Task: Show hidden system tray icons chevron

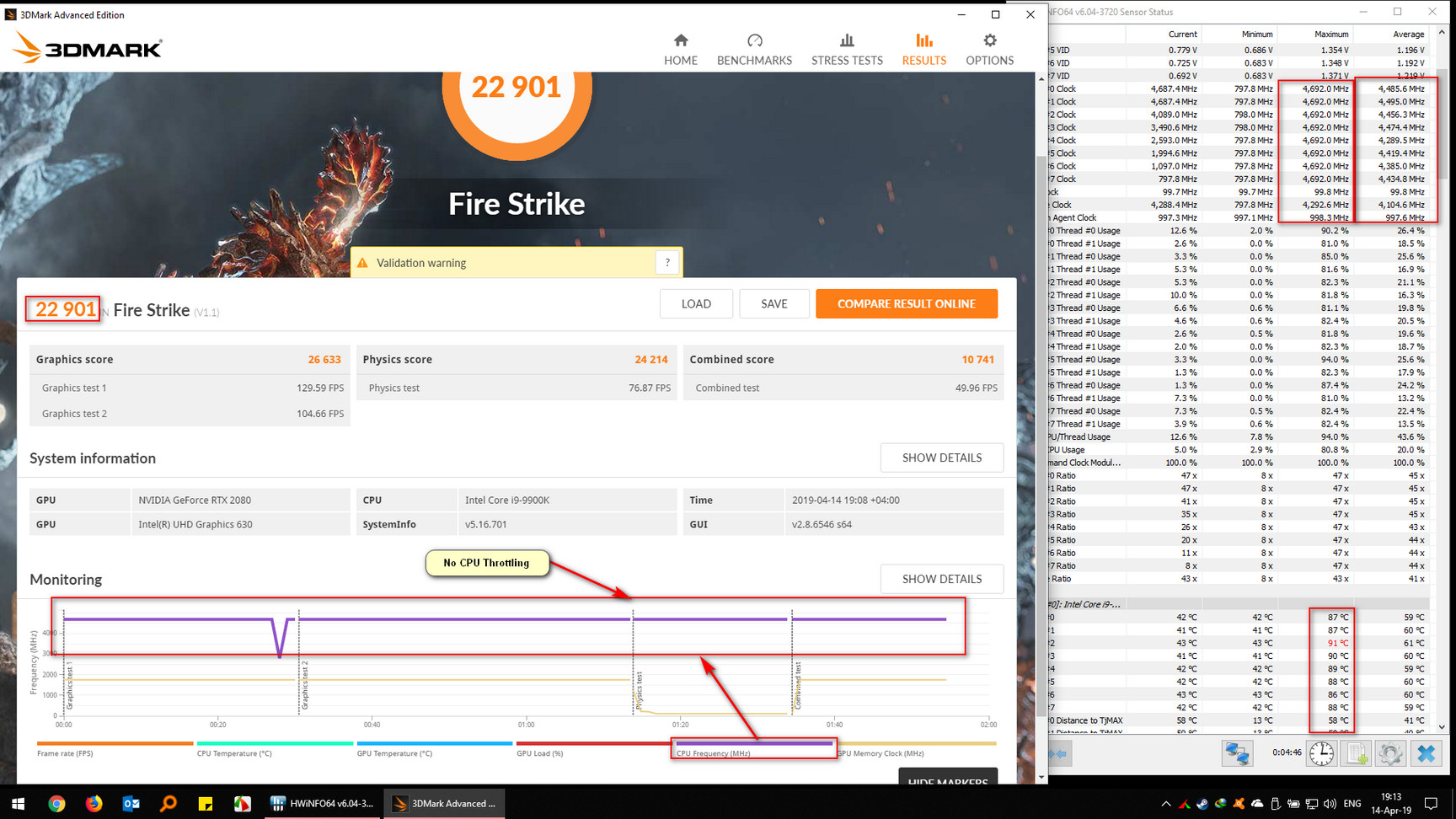Action: [x=1166, y=804]
